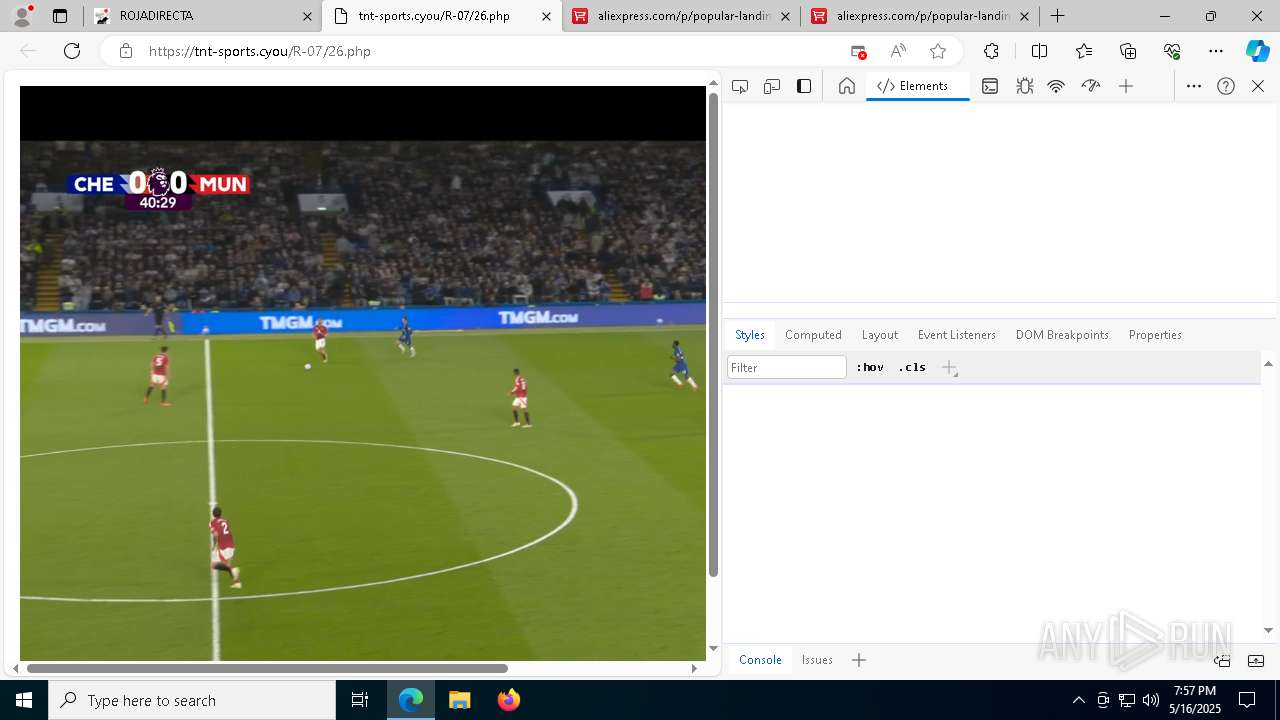Open the DevTools Welcome home icon

pos(847,86)
